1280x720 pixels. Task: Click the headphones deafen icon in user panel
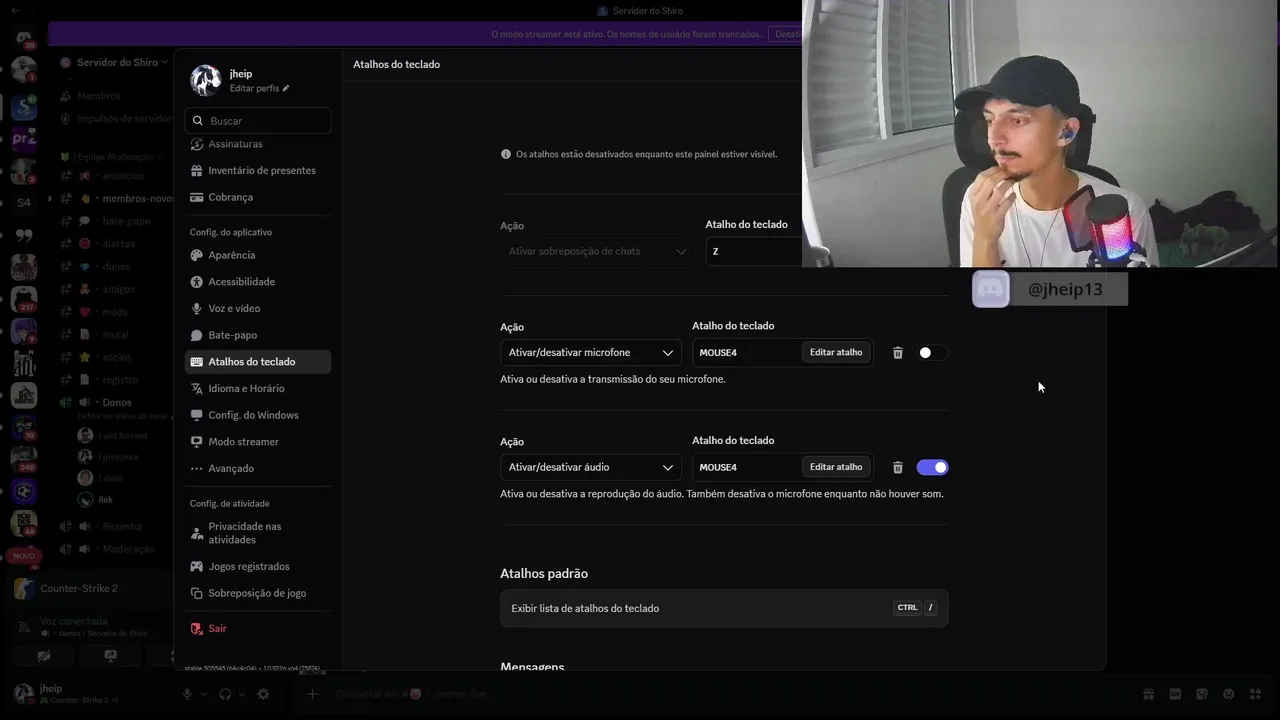[x=225, y=694]
